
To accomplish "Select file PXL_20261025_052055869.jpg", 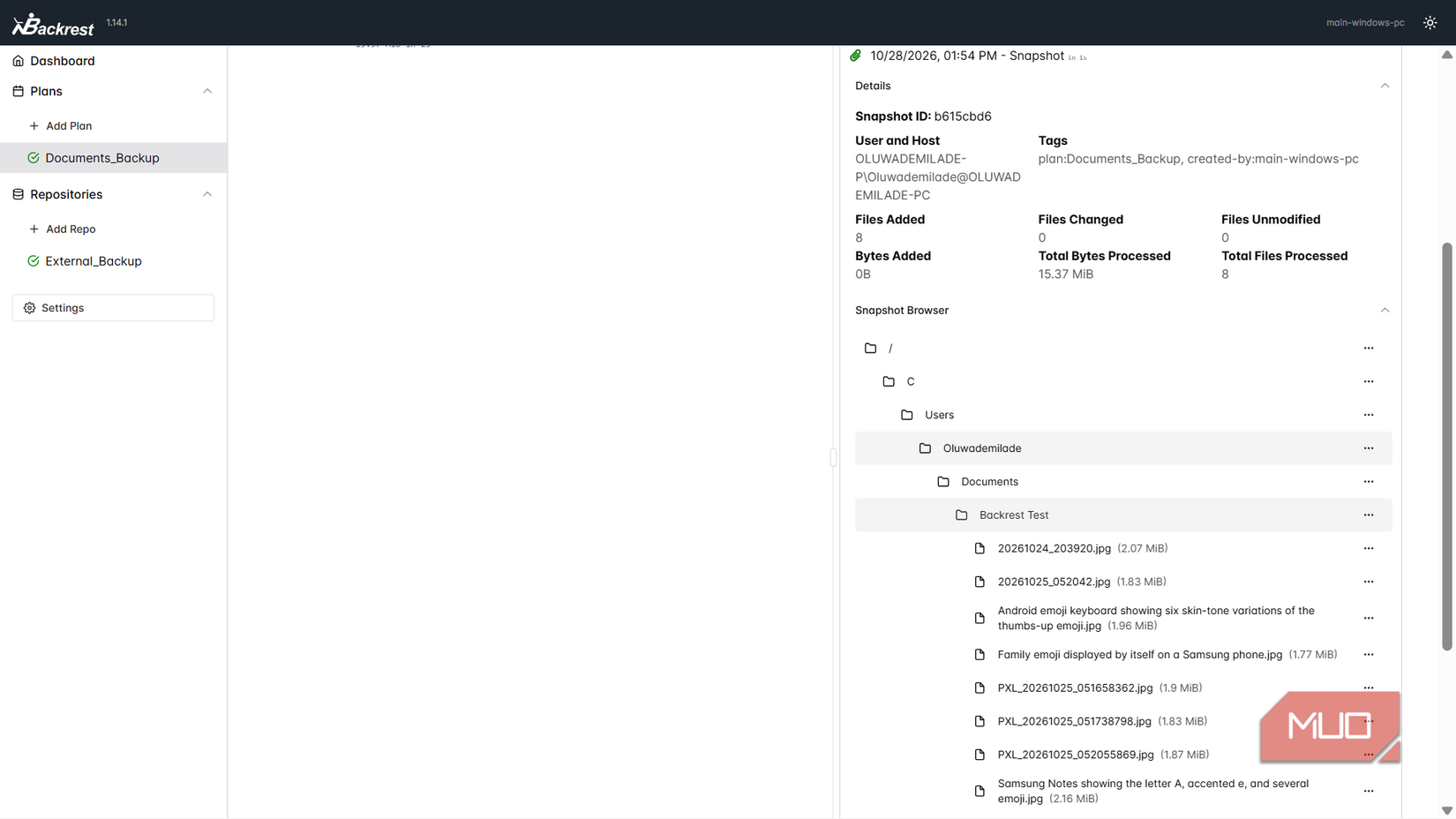I will pyautogui.click(x=1076, y=755).
